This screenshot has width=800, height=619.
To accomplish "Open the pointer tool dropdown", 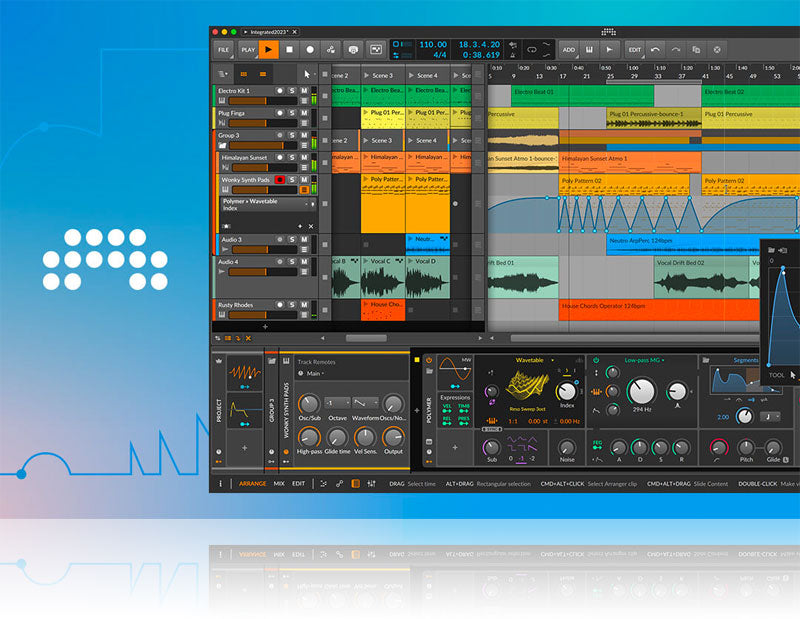I will (308, 75).
